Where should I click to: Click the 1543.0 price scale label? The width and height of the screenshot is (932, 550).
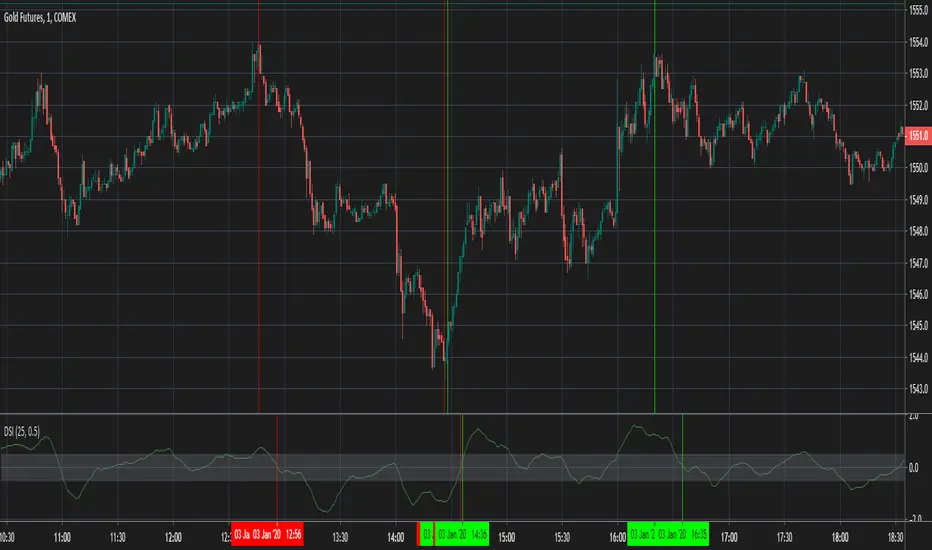tap(918, 389)
